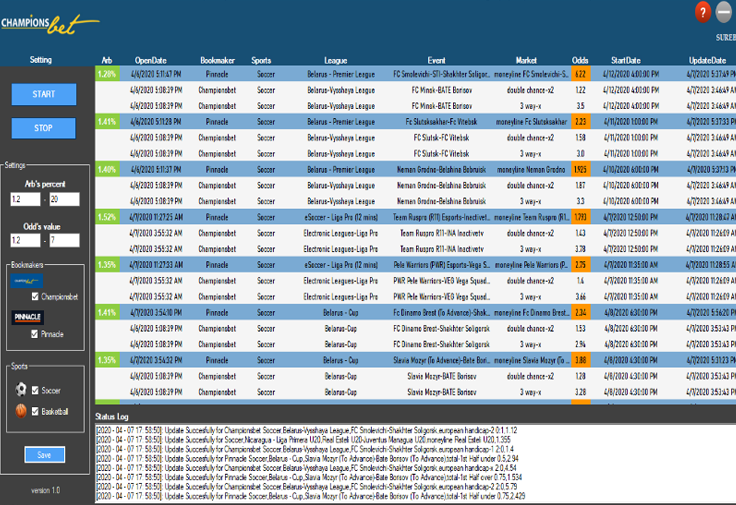Select the 1.40% arb percentage cell
The height and width of the screenshot is (505, 736).
pos(107,169)
